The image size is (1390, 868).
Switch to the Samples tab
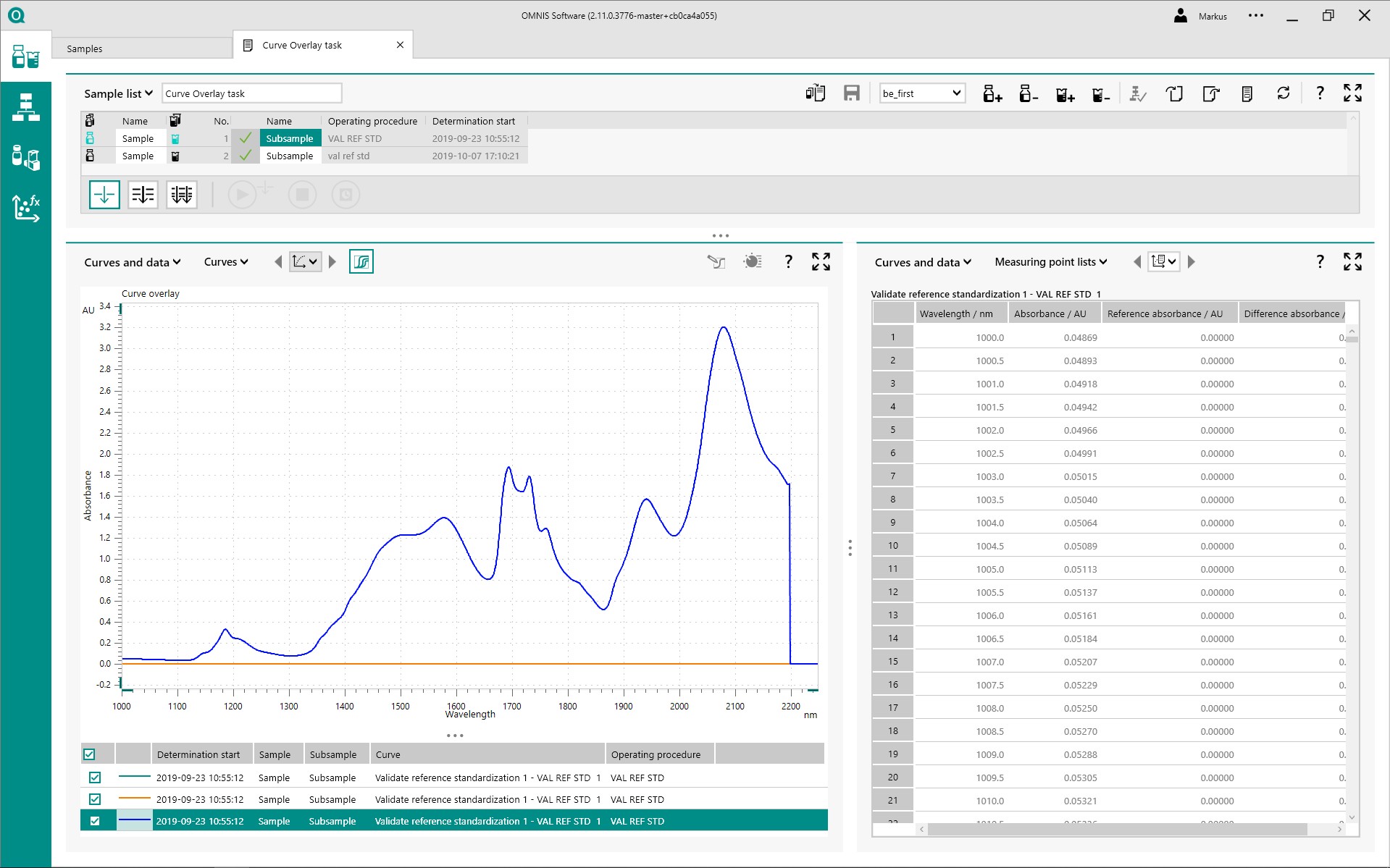85,49
